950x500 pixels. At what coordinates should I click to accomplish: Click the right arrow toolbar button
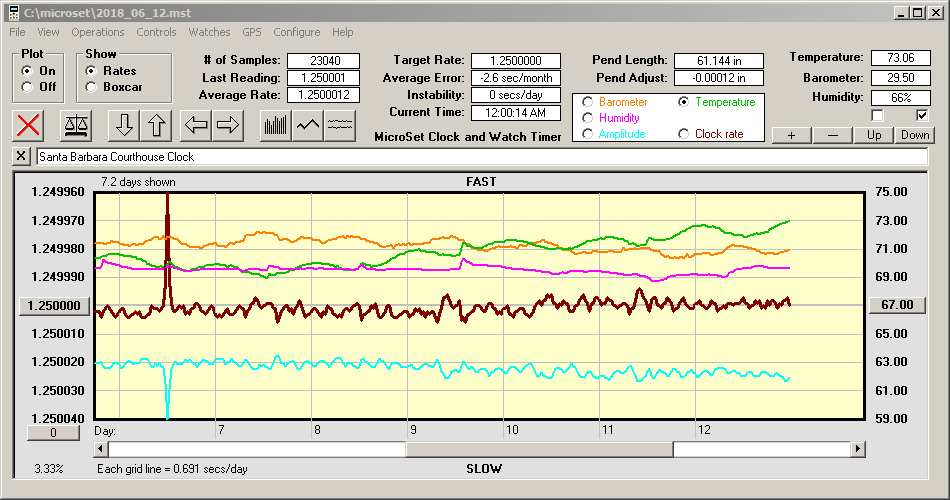tap(228, 125)
